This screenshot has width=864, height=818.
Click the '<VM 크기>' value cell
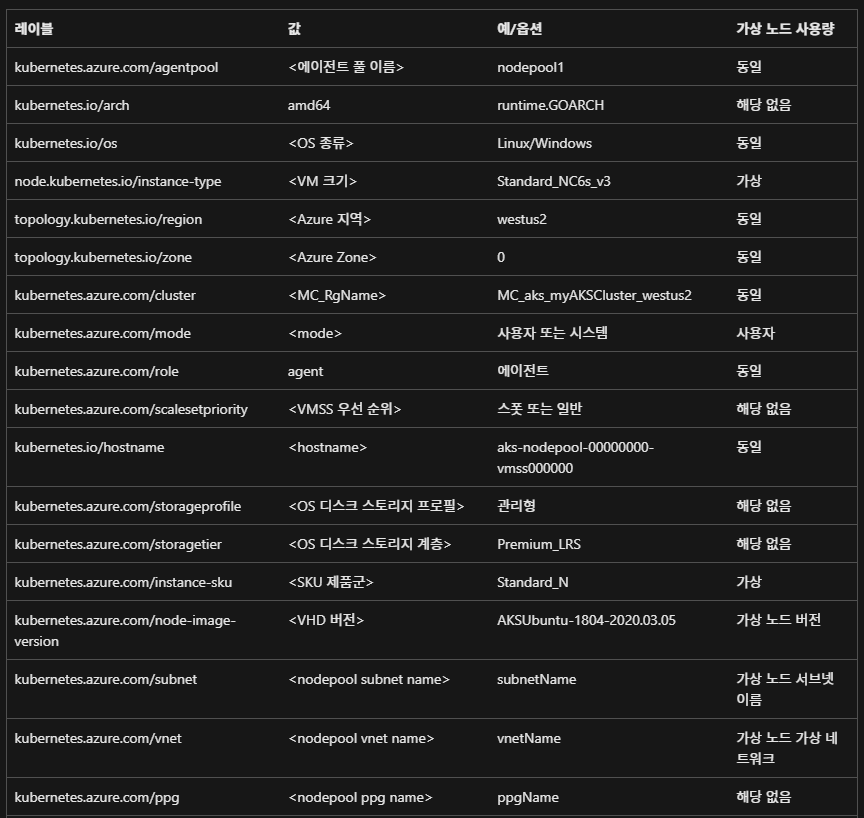click(x=322, y=181)
